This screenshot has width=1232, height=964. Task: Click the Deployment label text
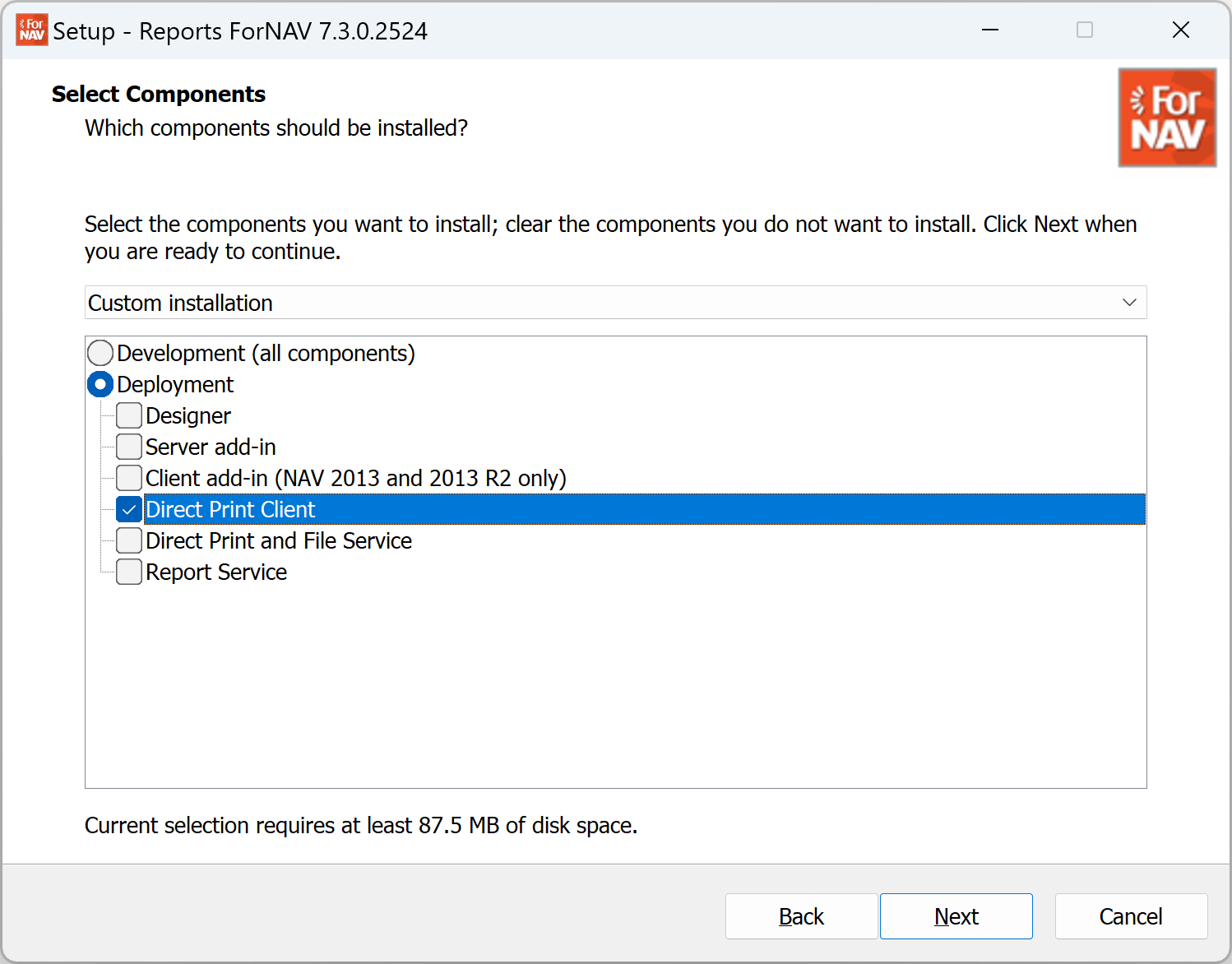pyautogui.click(x=175, y=384)
